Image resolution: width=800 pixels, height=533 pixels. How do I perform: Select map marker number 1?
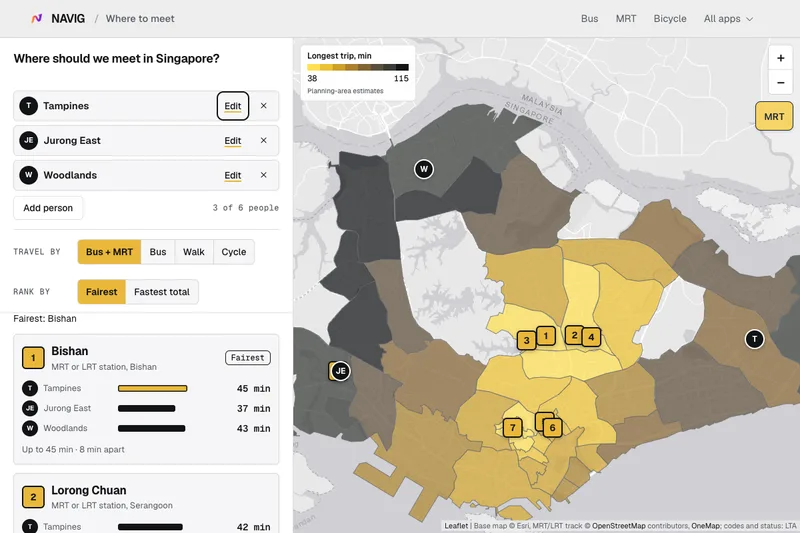click(x=546, y=336)
